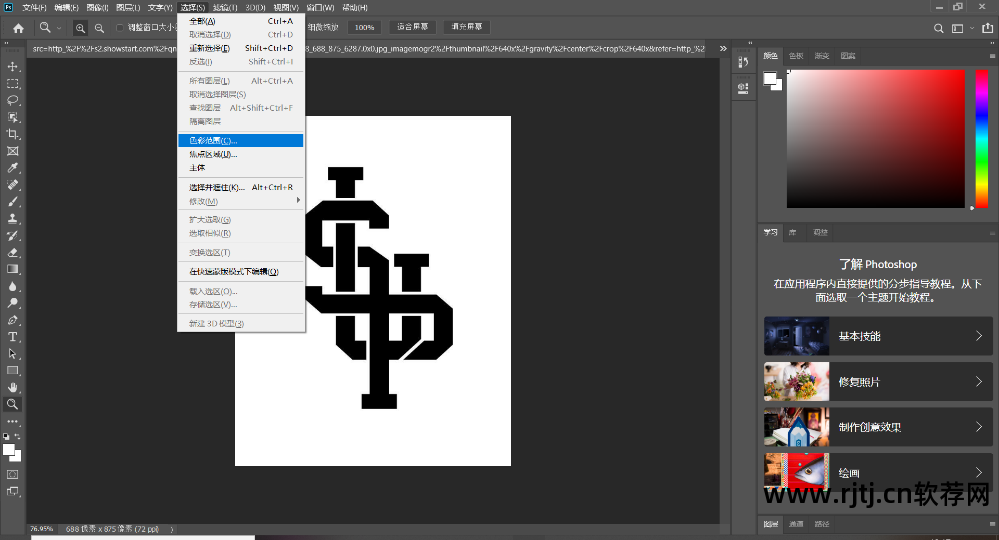Select the Path Selection tool
Viewport: 999px width, 540px height.
point(13,354)
